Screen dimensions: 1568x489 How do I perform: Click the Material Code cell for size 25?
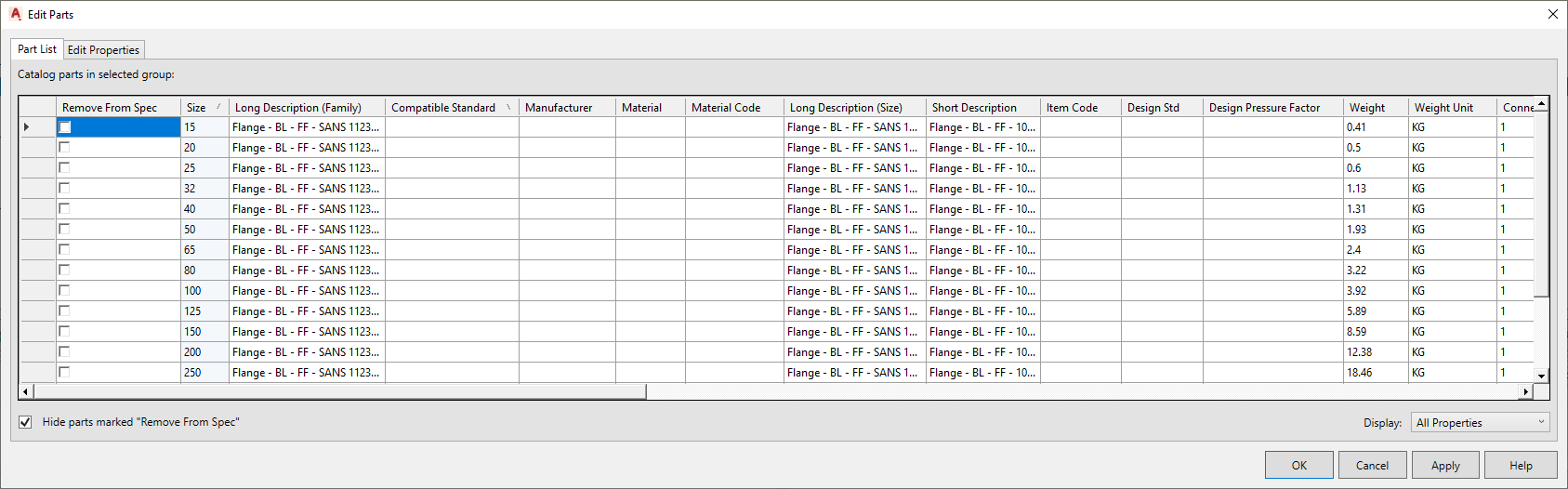(x=734, y=168)
